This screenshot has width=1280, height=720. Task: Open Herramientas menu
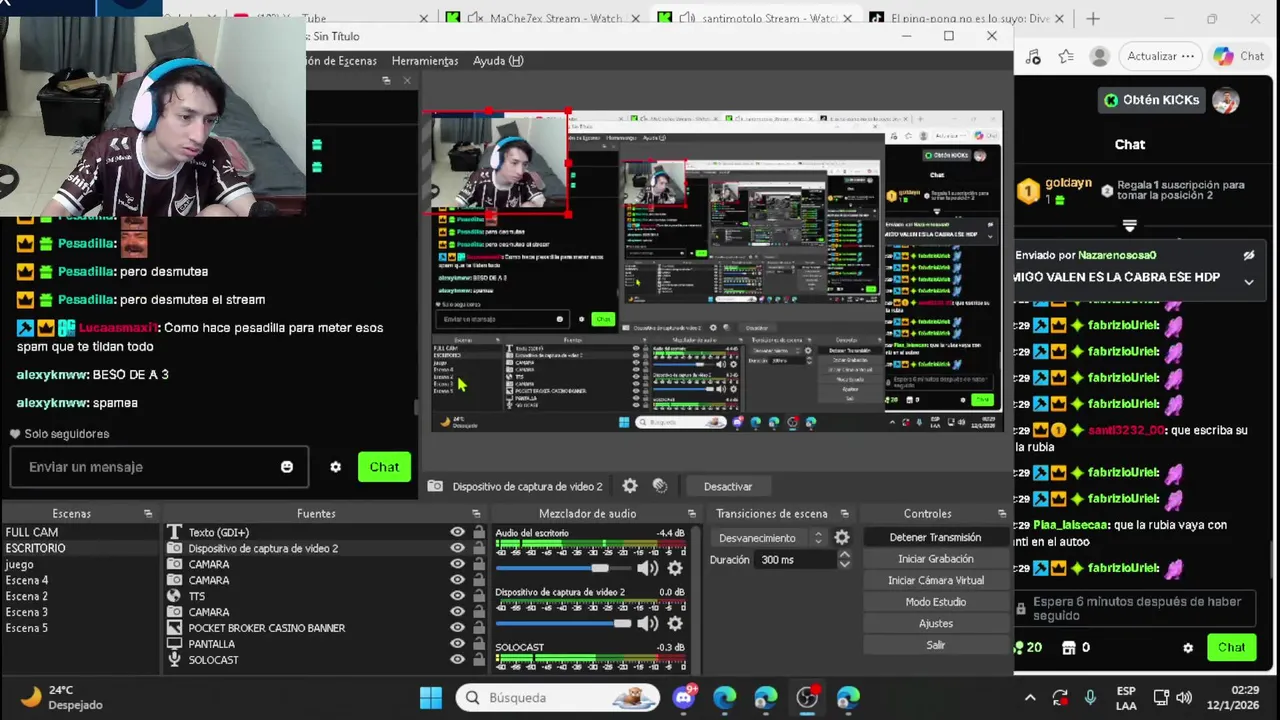(x=425, y=61)
